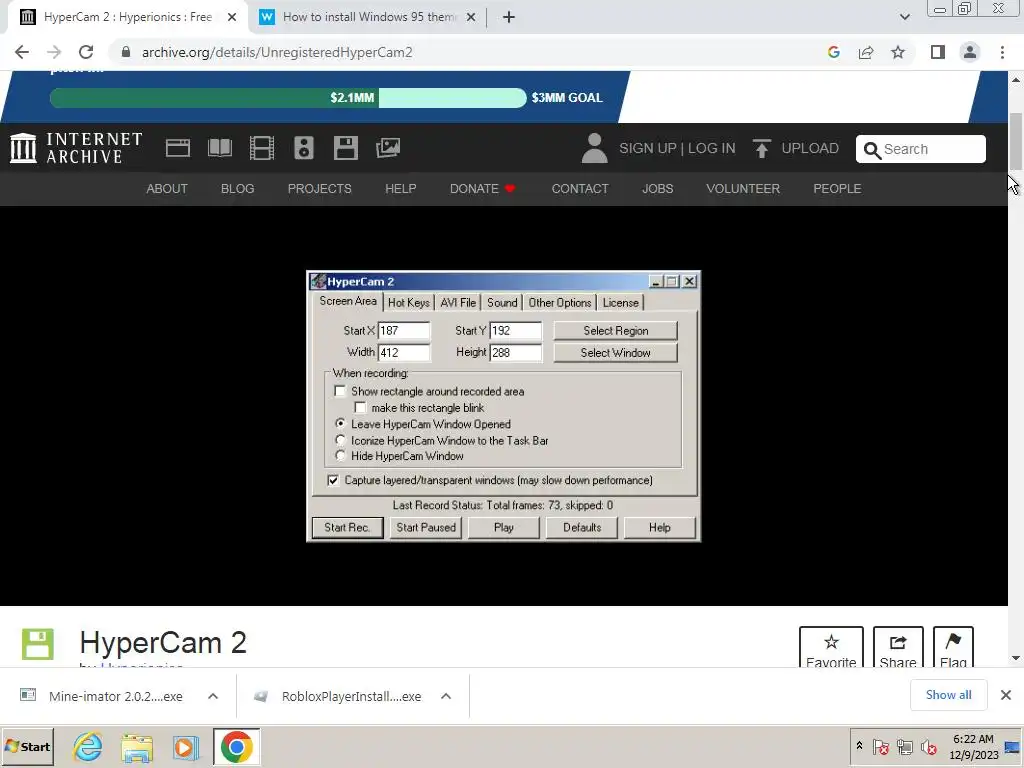The height and width of the screenshot is (768, 1024).
Task: Click the Start Rec. button
Action: pos(347,528)
